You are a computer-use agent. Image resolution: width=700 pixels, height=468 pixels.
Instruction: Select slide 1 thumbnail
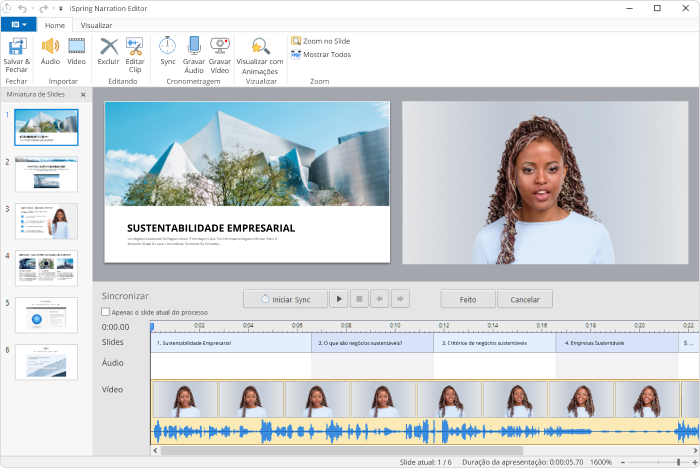coord(46,127)
